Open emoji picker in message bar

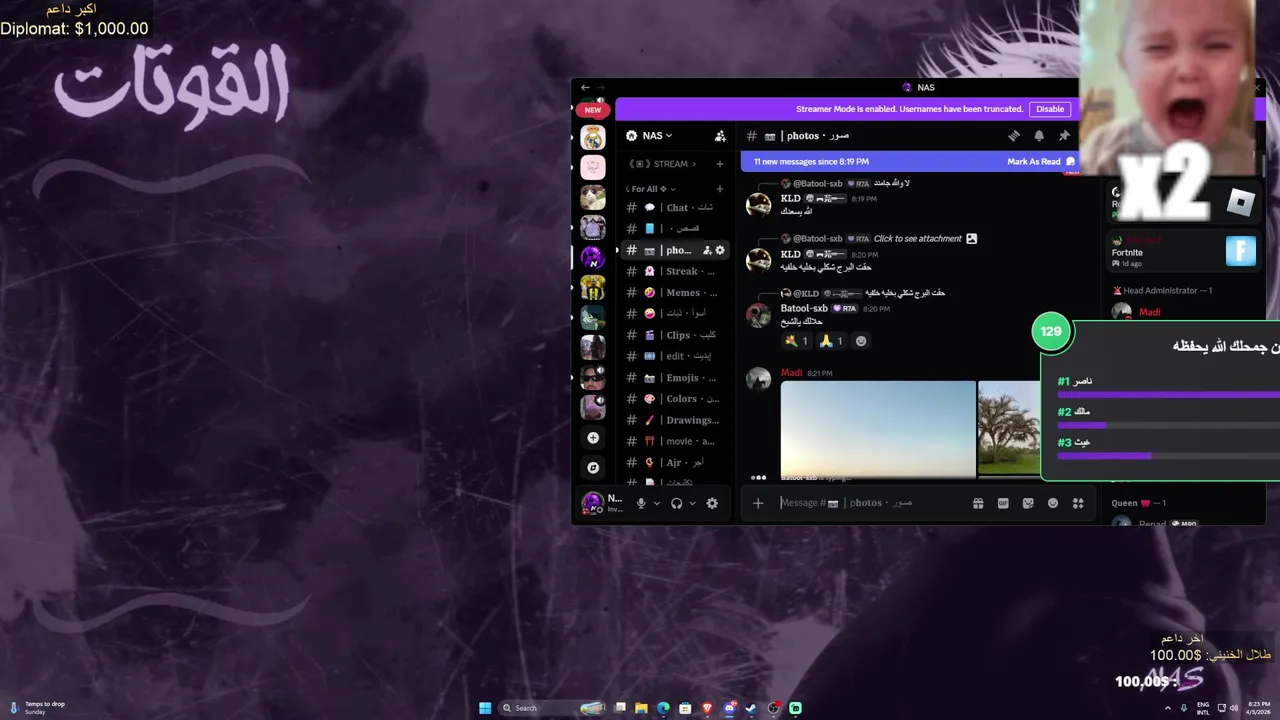(1053, 503)
